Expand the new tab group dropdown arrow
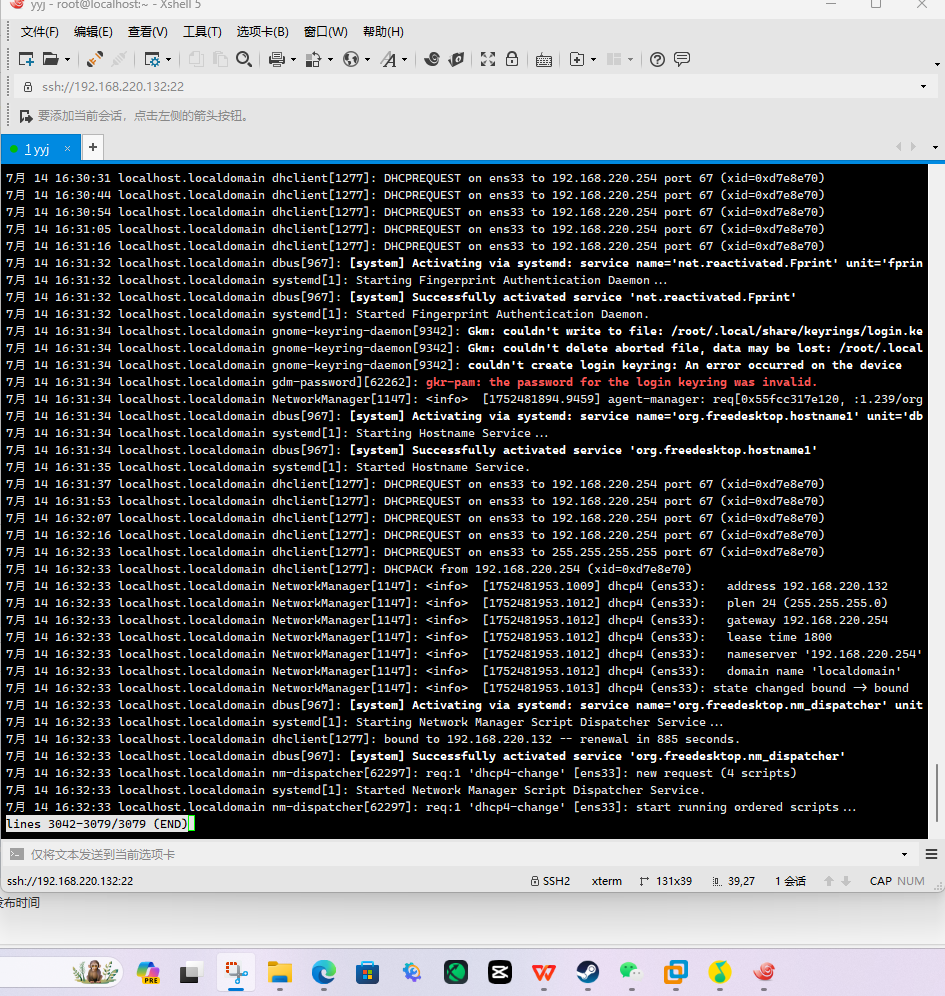This screenshot has height=996, width=945. coord(593,60)
